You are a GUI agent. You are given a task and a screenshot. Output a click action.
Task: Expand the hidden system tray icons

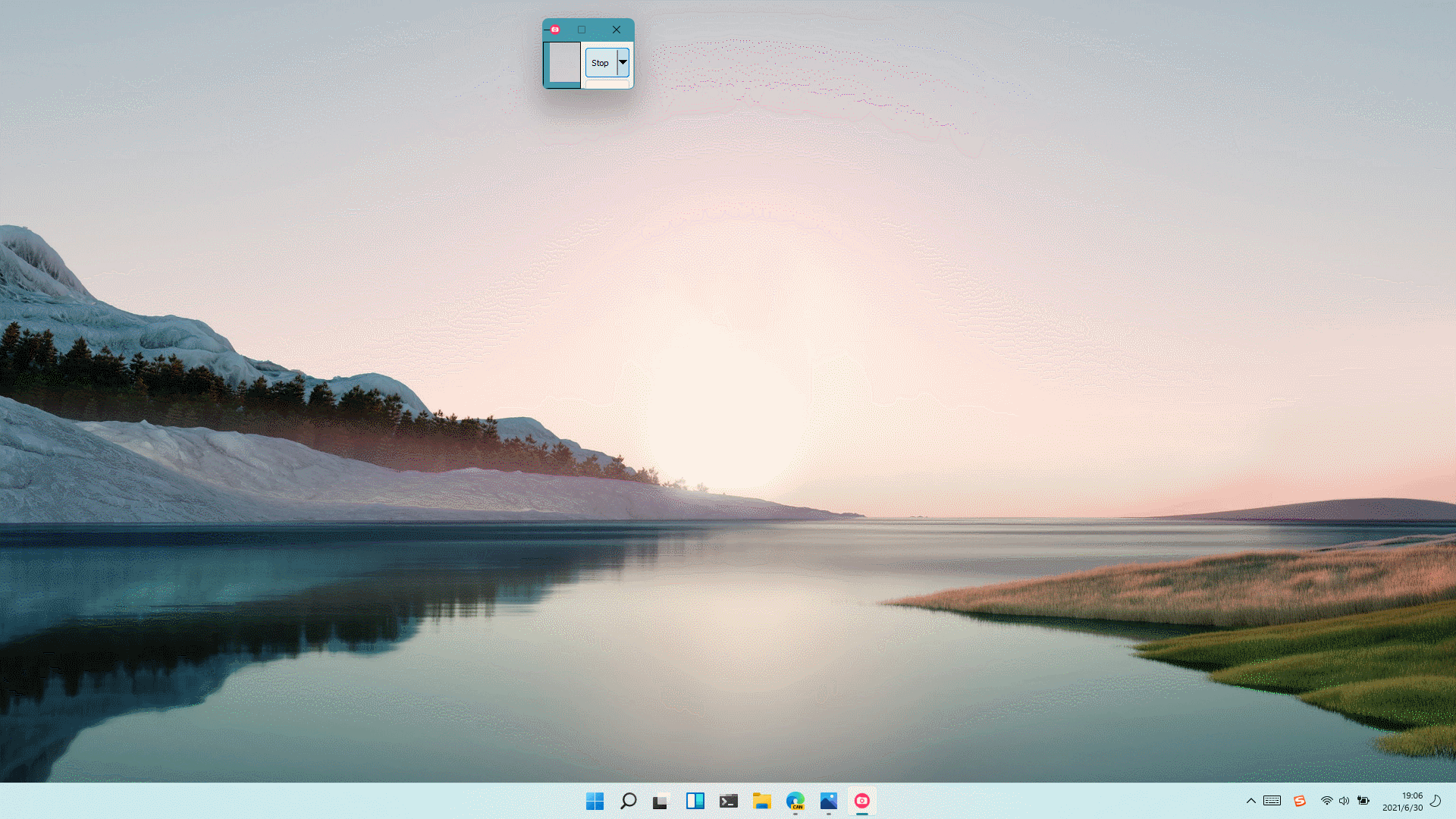tap(1251, 801)
